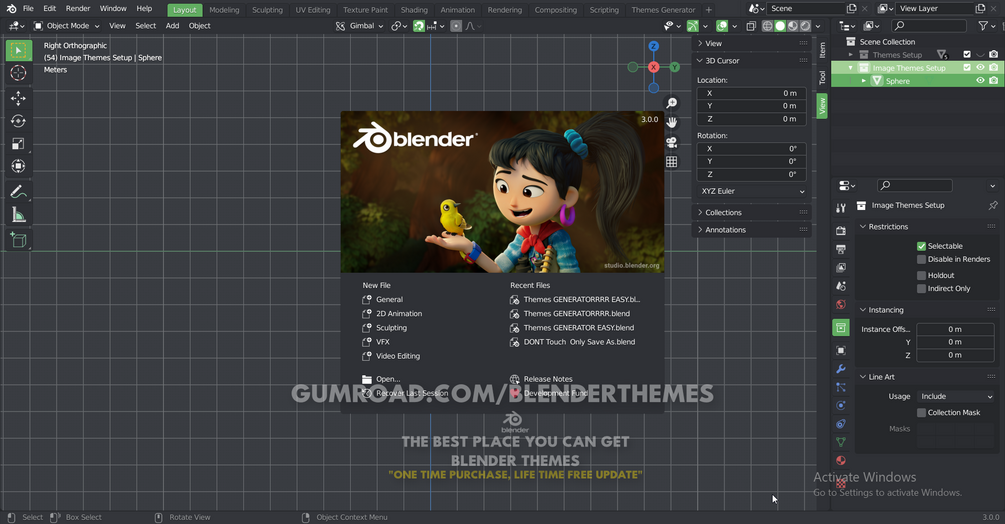
Task: Switch to the Shading workspace tab
Action: click(414, 10)
